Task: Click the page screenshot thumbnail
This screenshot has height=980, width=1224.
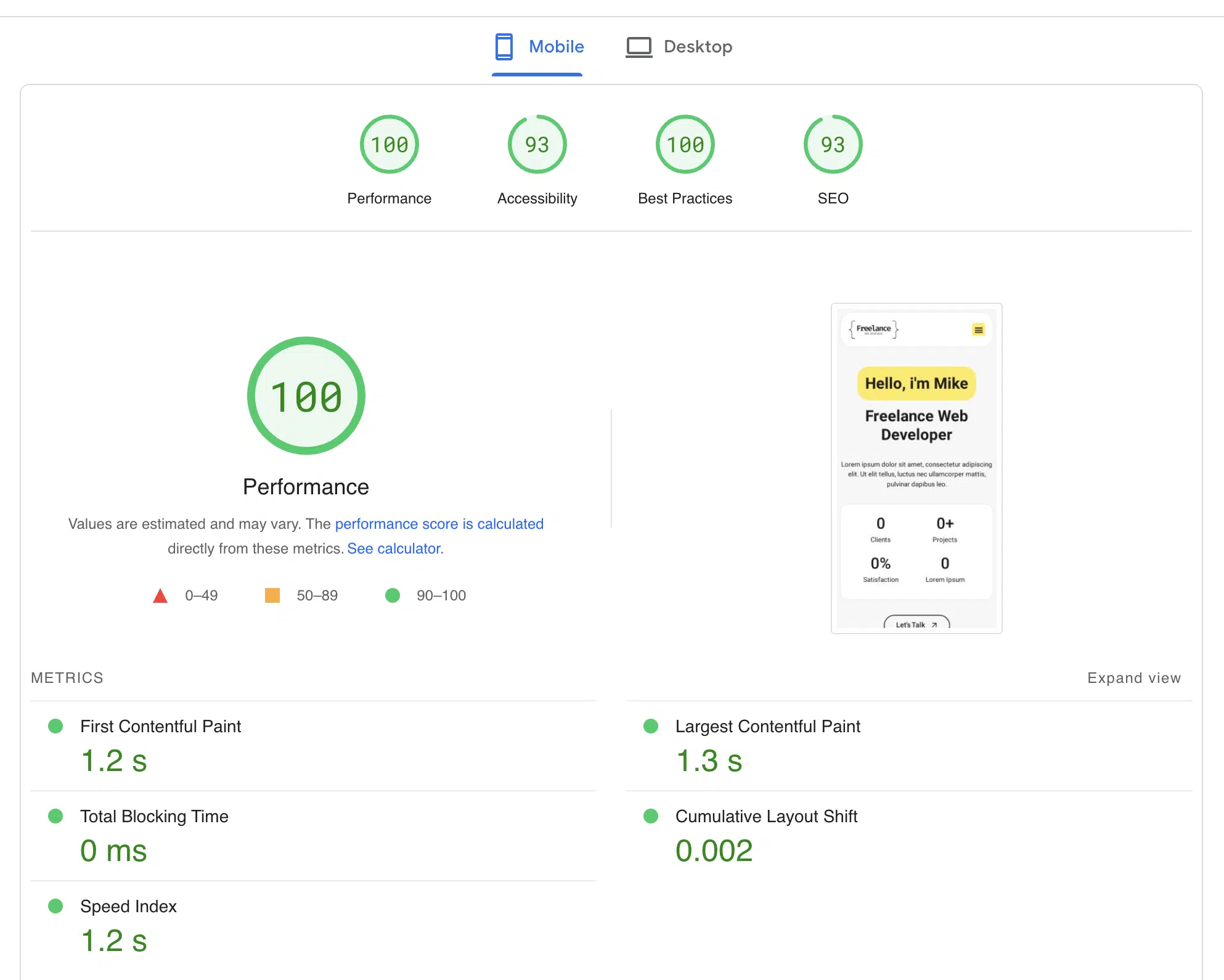Action: click(916, 468)
